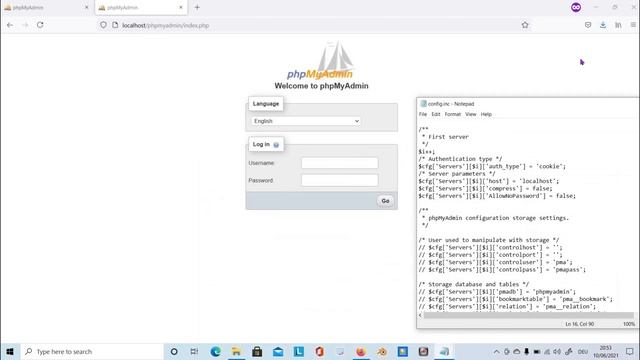Open the Firefox library icon
Screen dimensions: 640x360
click(618, 25)
